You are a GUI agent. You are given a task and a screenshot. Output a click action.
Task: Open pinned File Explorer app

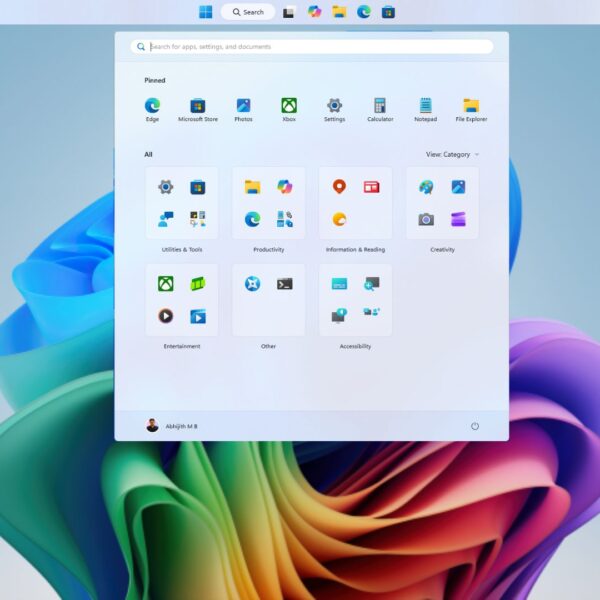pos(471,109)
